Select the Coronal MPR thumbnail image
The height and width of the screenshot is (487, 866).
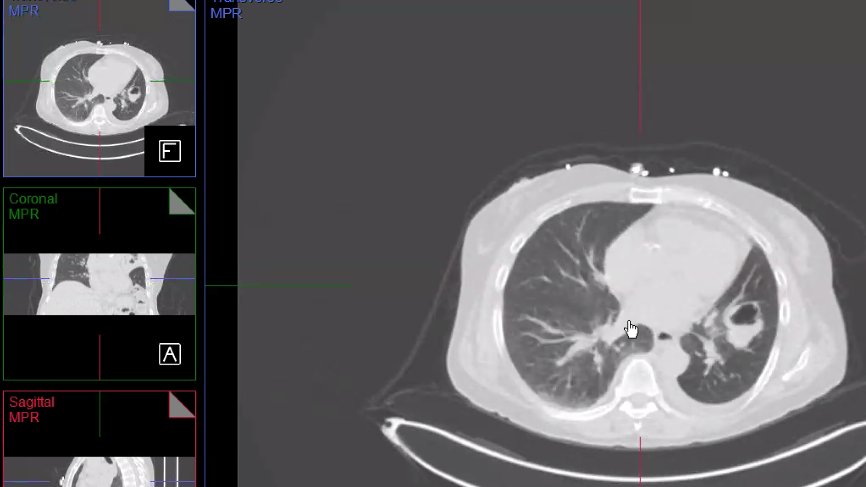tap(100, 284)
